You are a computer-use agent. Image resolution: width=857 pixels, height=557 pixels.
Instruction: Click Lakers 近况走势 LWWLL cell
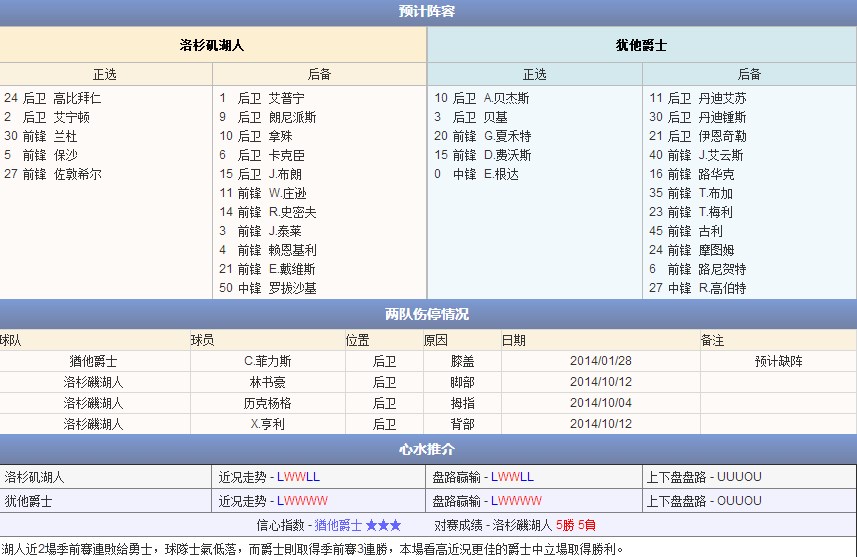tap(318, 477)
